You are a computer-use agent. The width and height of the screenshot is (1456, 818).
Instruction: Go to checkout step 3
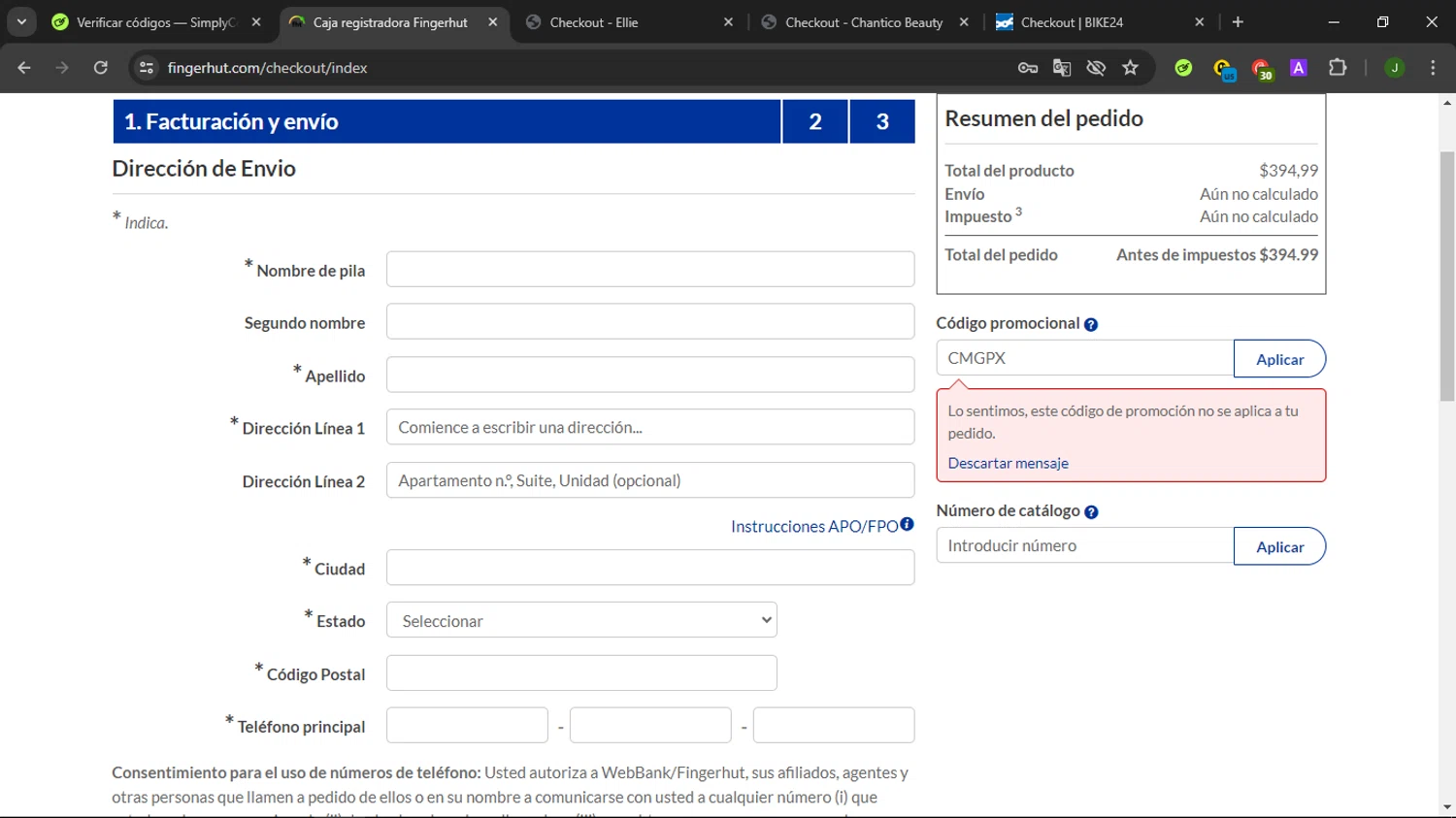click(882, 121)
